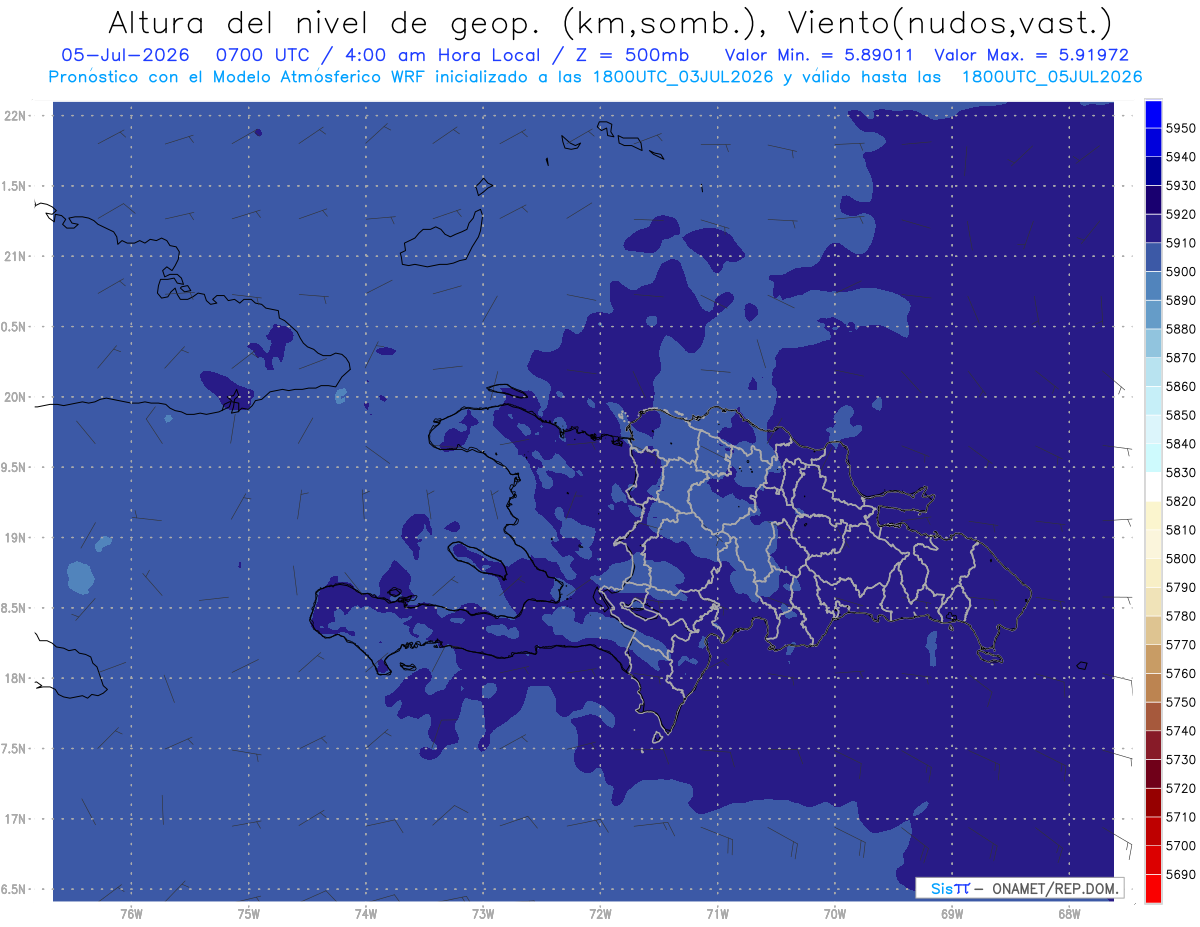Image resolution: width=1200 pixels, height=927 pixels.
Task: Click colorbar value 5820
Action: click(x=1180, y=501)
